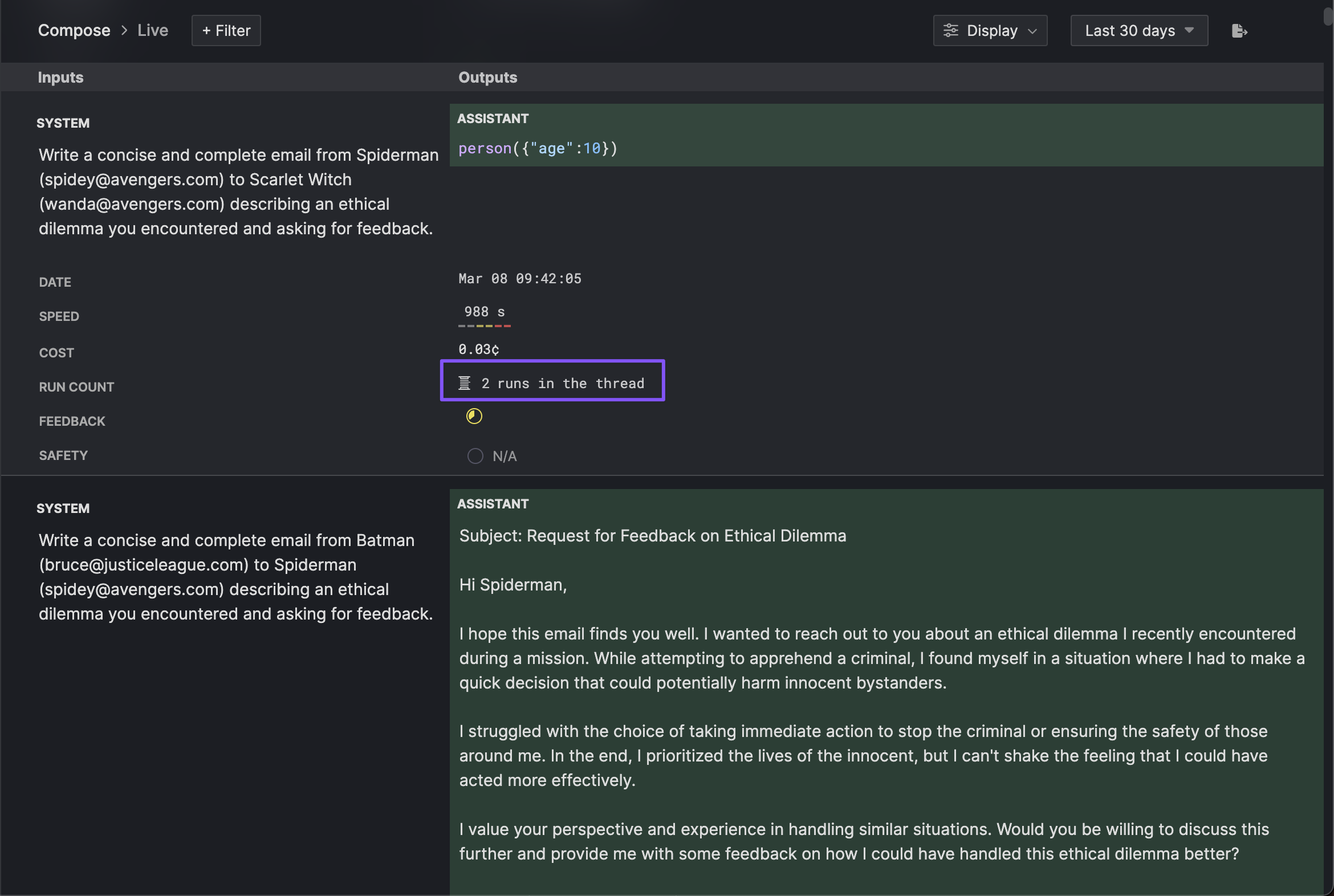Open the Display settings panel
1334x896 pixels.
click(x=988, y=30)
